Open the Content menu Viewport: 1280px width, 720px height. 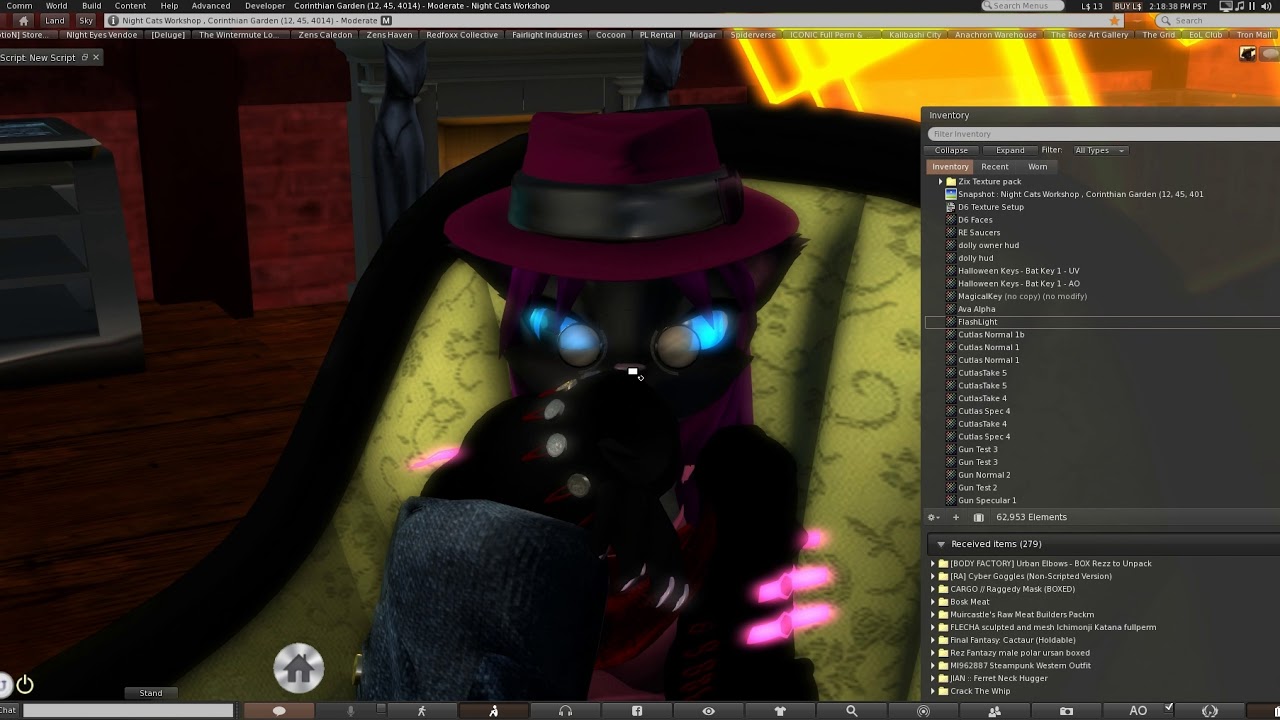(130, 6)
